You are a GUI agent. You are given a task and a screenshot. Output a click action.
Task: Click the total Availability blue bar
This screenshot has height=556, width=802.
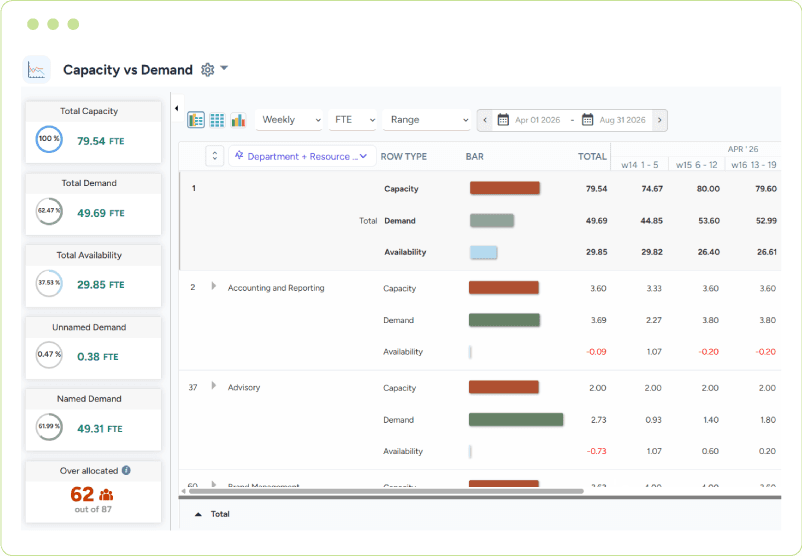[x=483, y=252]
